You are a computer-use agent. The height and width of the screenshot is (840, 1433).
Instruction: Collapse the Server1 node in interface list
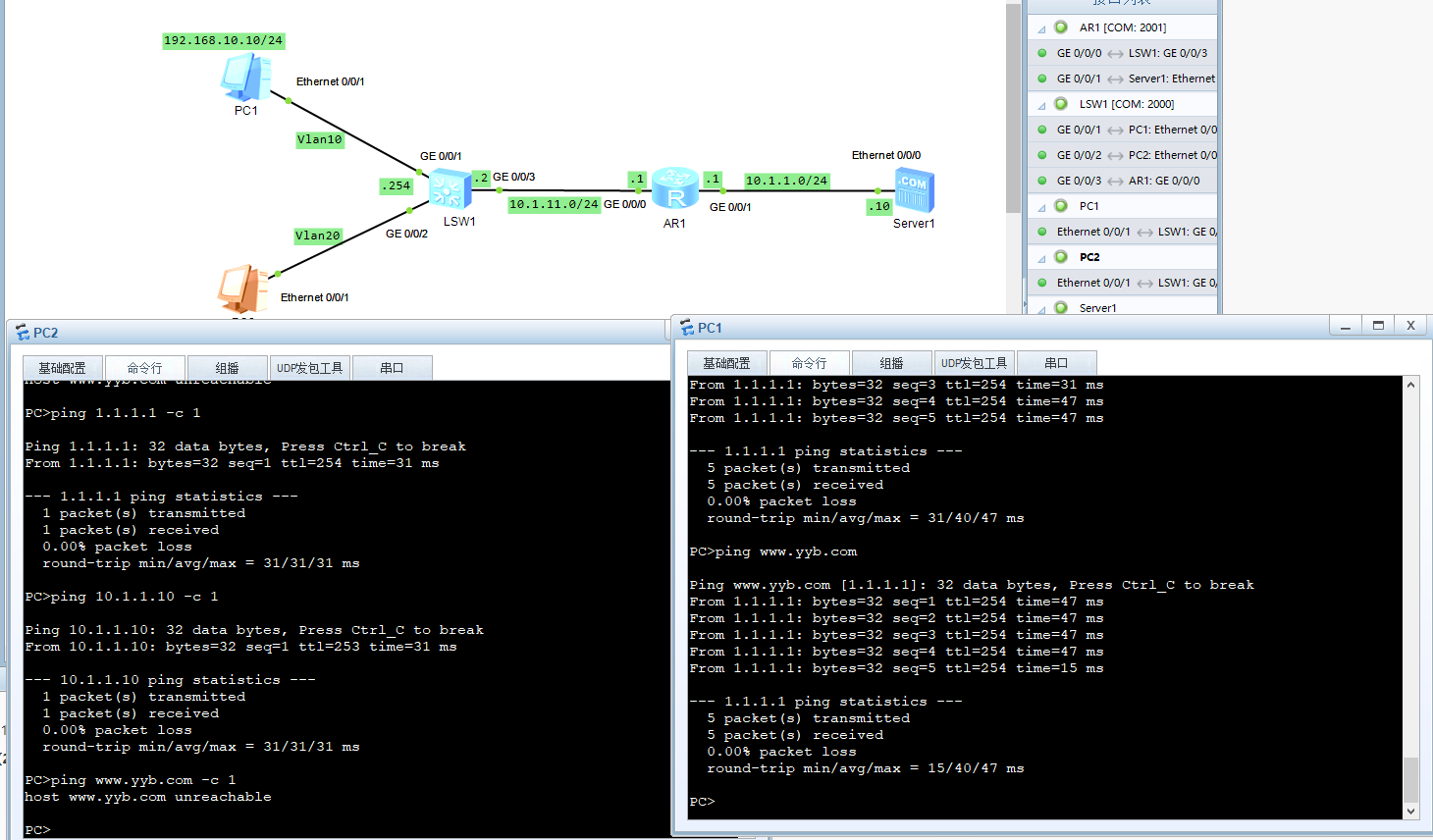(1041, 309)
